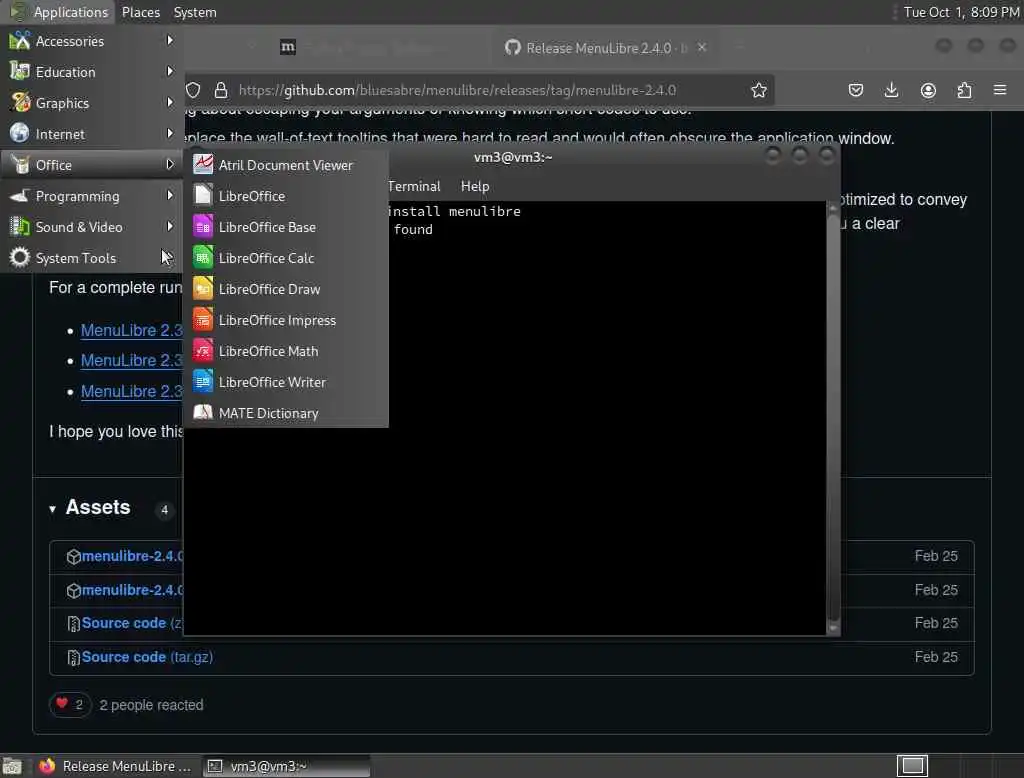1024x778 pixels.
Task: Open third MenuLibre 2.3 link
Action: coord(131,391)
